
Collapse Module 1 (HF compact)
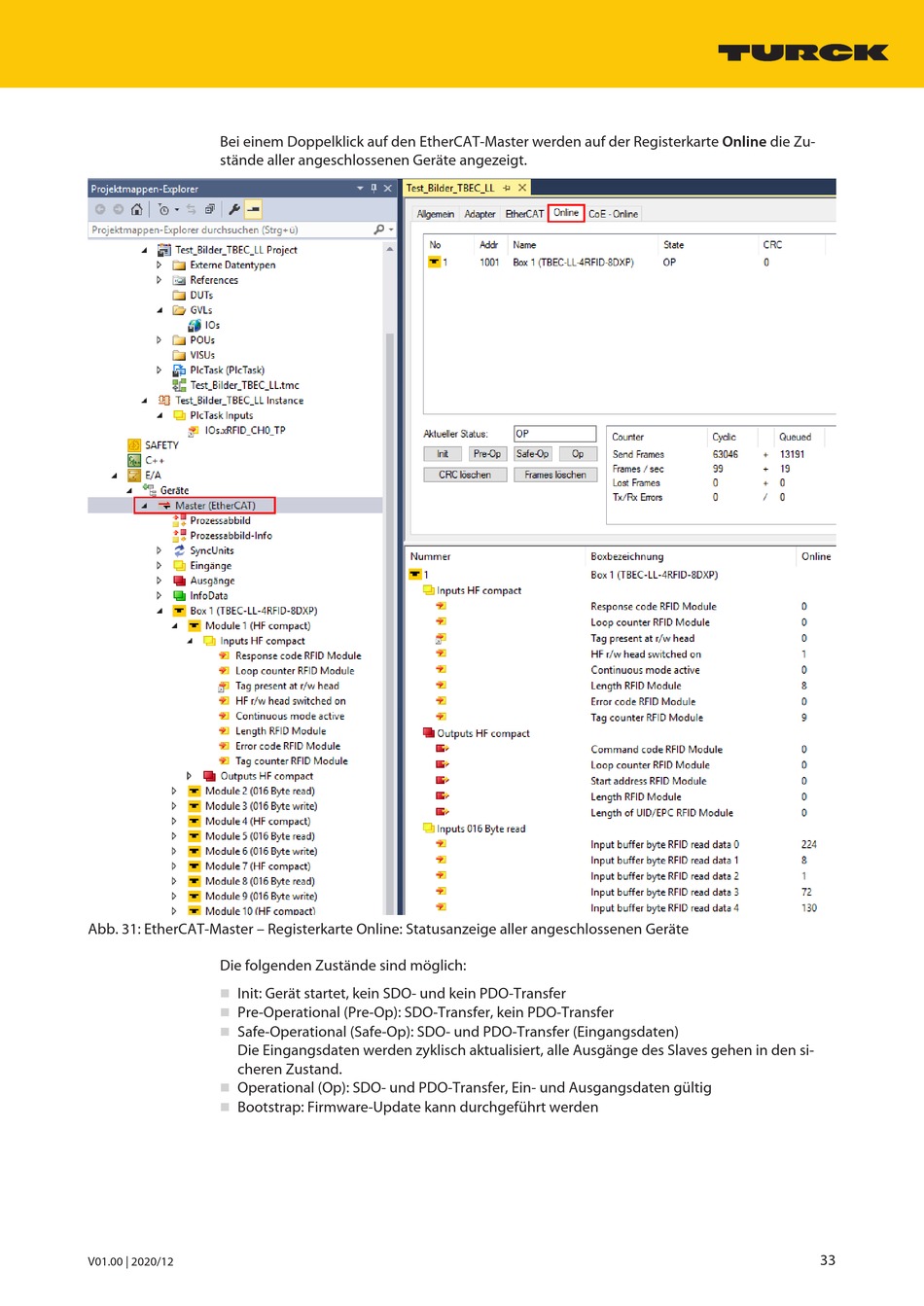(x=174, y=625)
